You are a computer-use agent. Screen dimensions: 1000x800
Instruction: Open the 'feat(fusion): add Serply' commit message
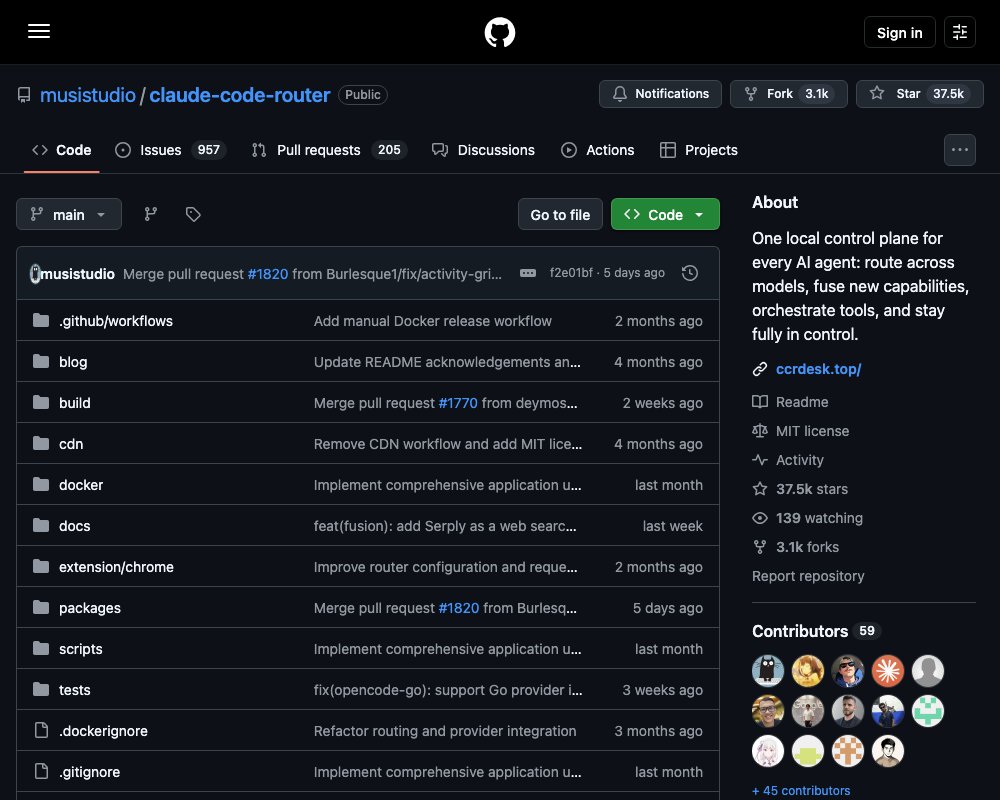pos(445,526)
